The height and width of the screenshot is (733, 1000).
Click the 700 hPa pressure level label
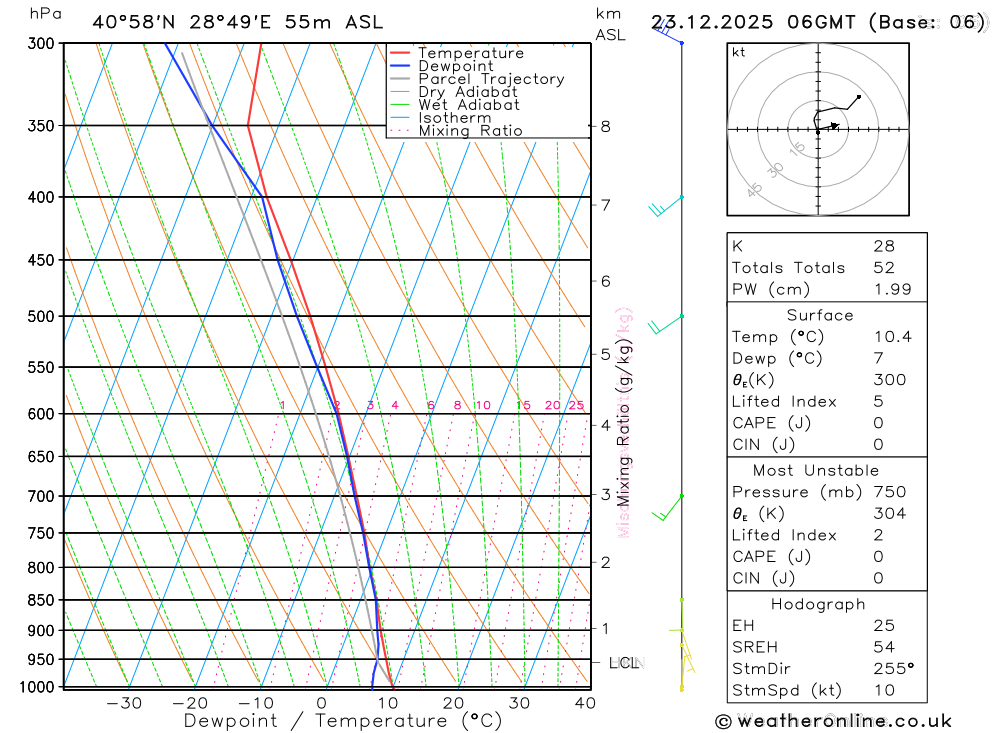click(x=41, y=496)
